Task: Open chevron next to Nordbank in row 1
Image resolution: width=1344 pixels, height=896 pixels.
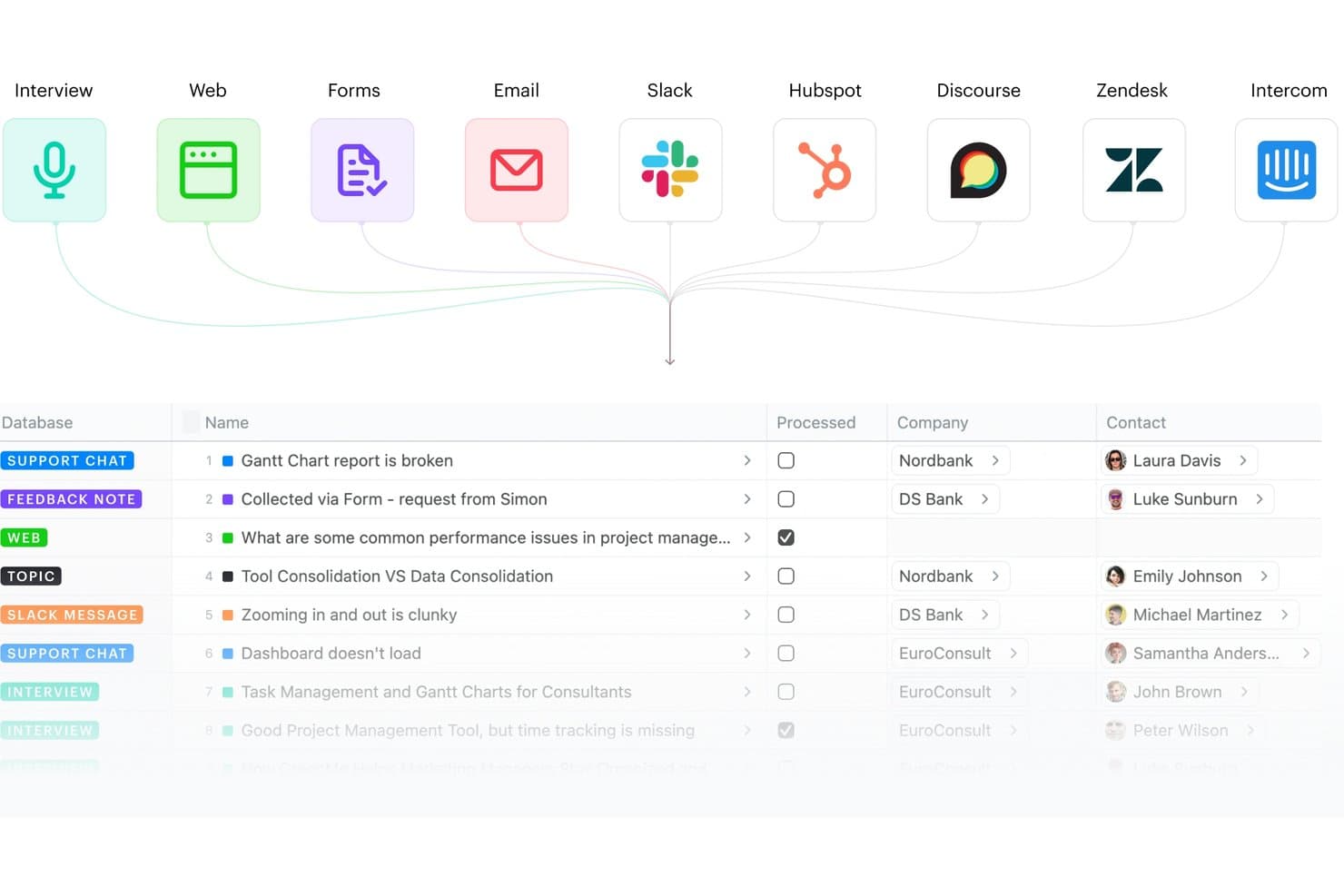Action: (x=995, y=460)
